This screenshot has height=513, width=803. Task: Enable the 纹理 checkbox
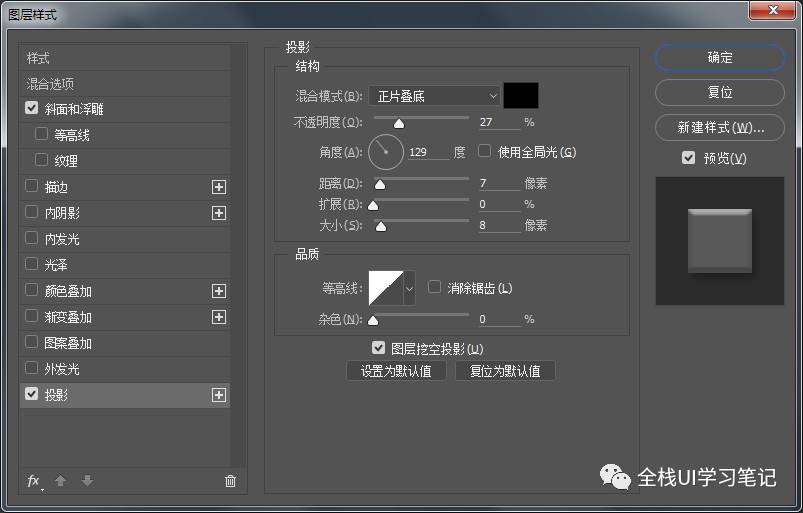click(x=41, y=160)
